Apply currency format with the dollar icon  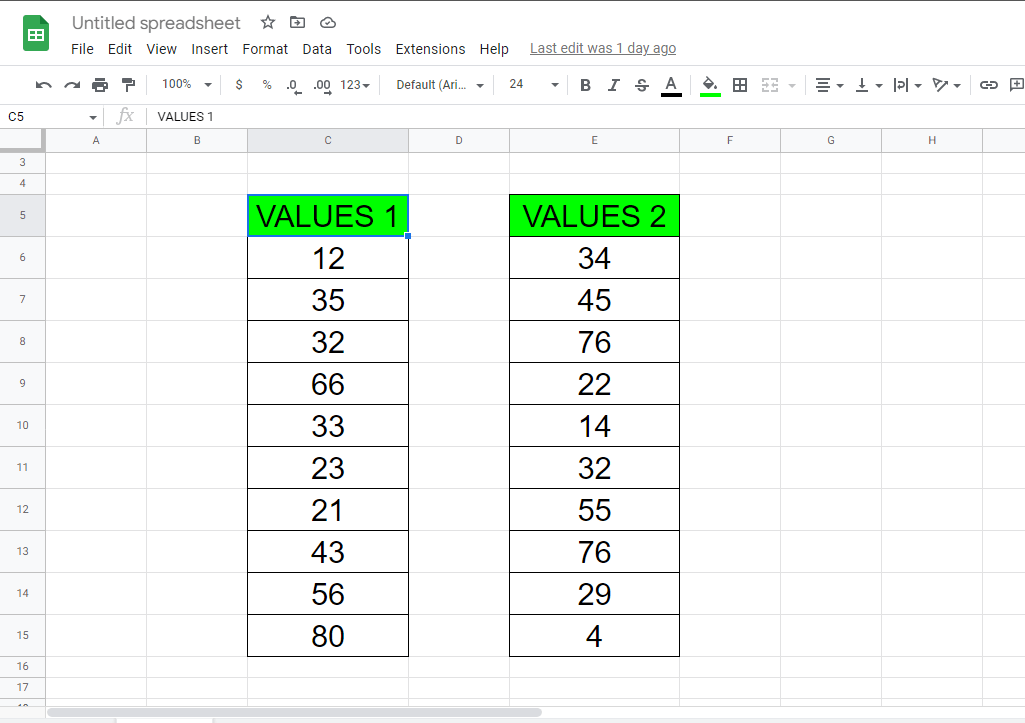click(x=238, y=85)
